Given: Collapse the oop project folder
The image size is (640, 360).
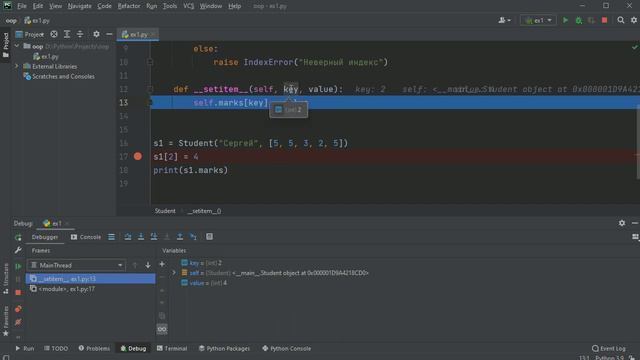Looking at the screenshot, I should point(17,46).
